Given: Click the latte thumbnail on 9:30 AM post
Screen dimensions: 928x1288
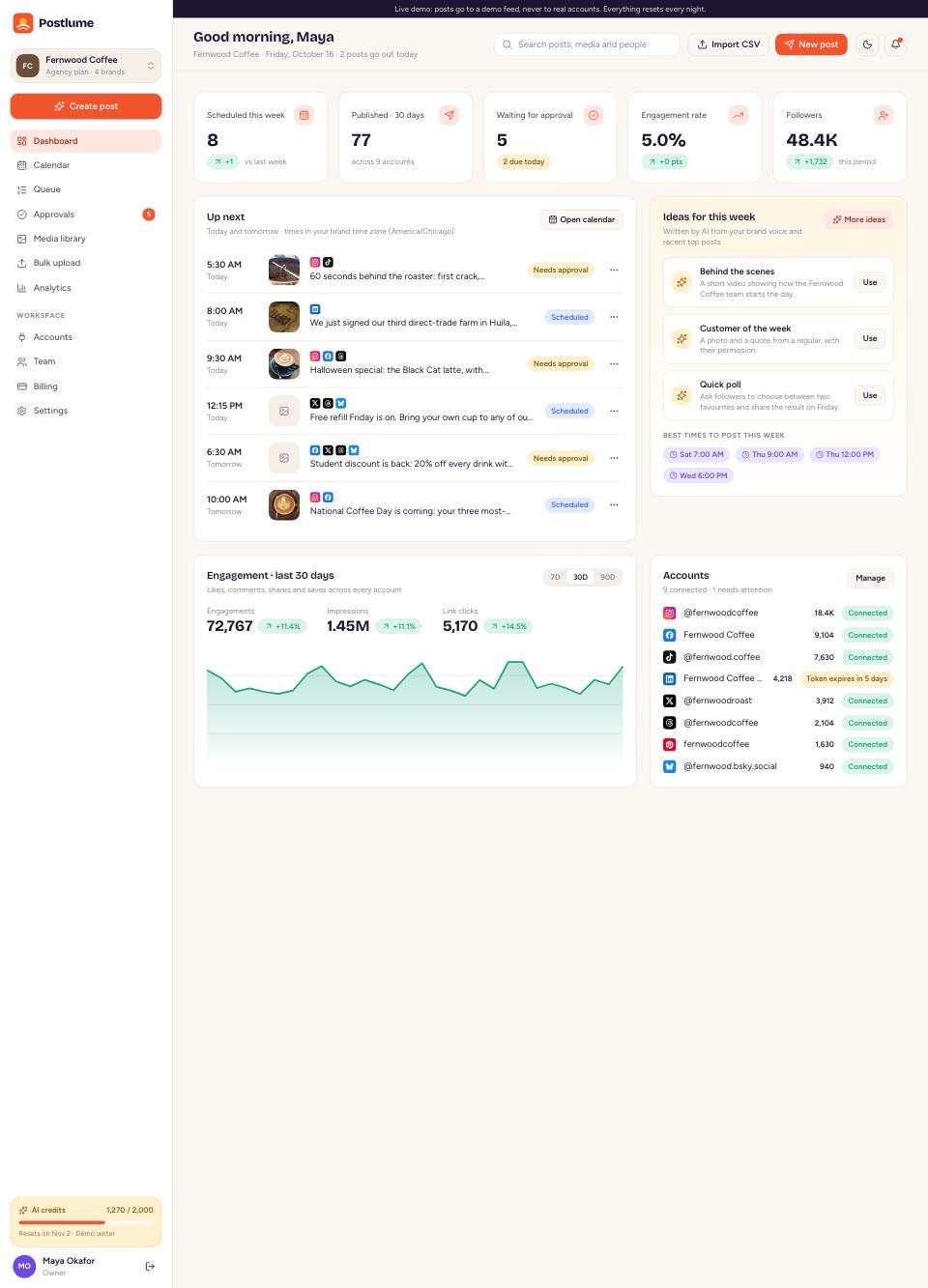Looking at the screenshot, I should [x=284, y=364].
